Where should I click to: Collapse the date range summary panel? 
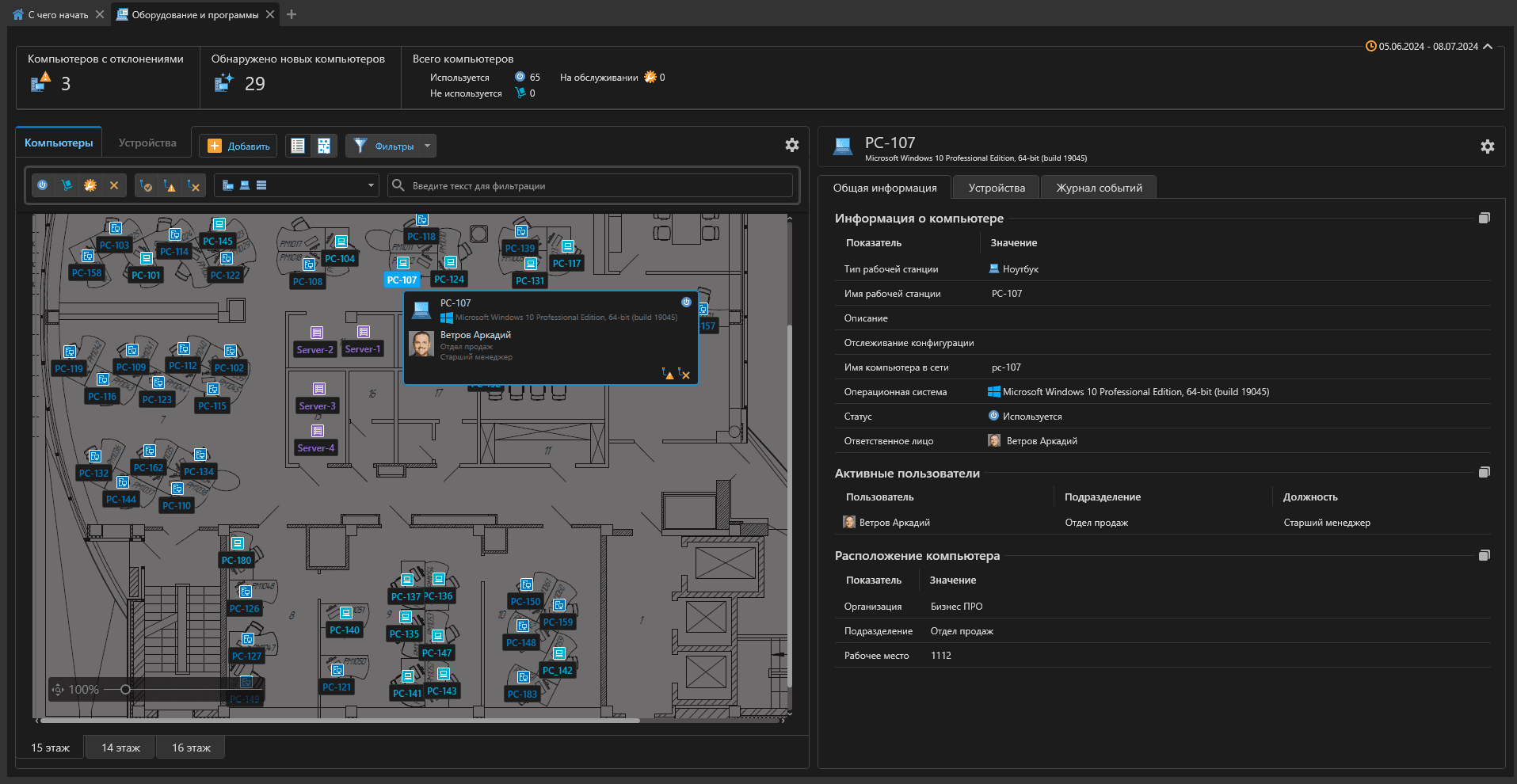click(1488, 47)
